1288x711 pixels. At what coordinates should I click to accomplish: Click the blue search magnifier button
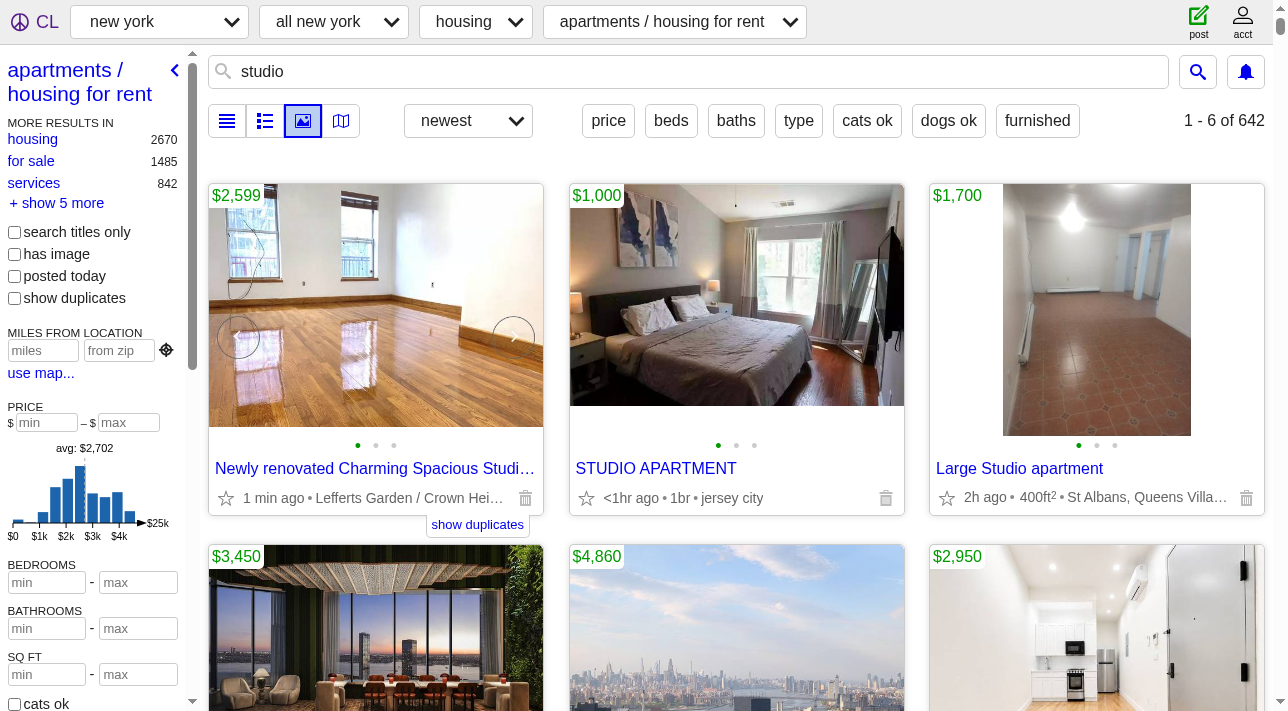point(1198,72)
